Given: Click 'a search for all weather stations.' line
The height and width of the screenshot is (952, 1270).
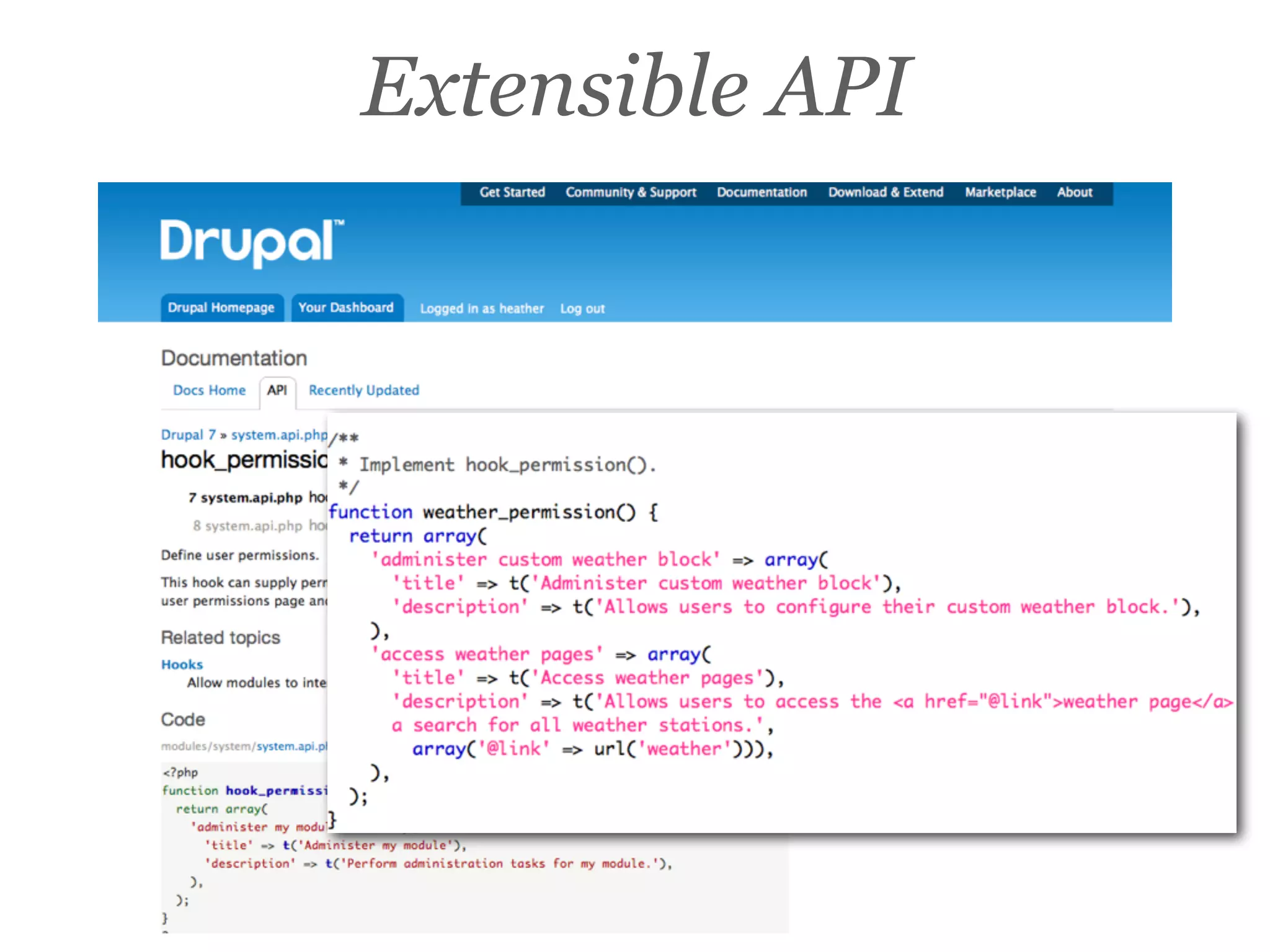Looking at the screenshot, I should 583,725.
